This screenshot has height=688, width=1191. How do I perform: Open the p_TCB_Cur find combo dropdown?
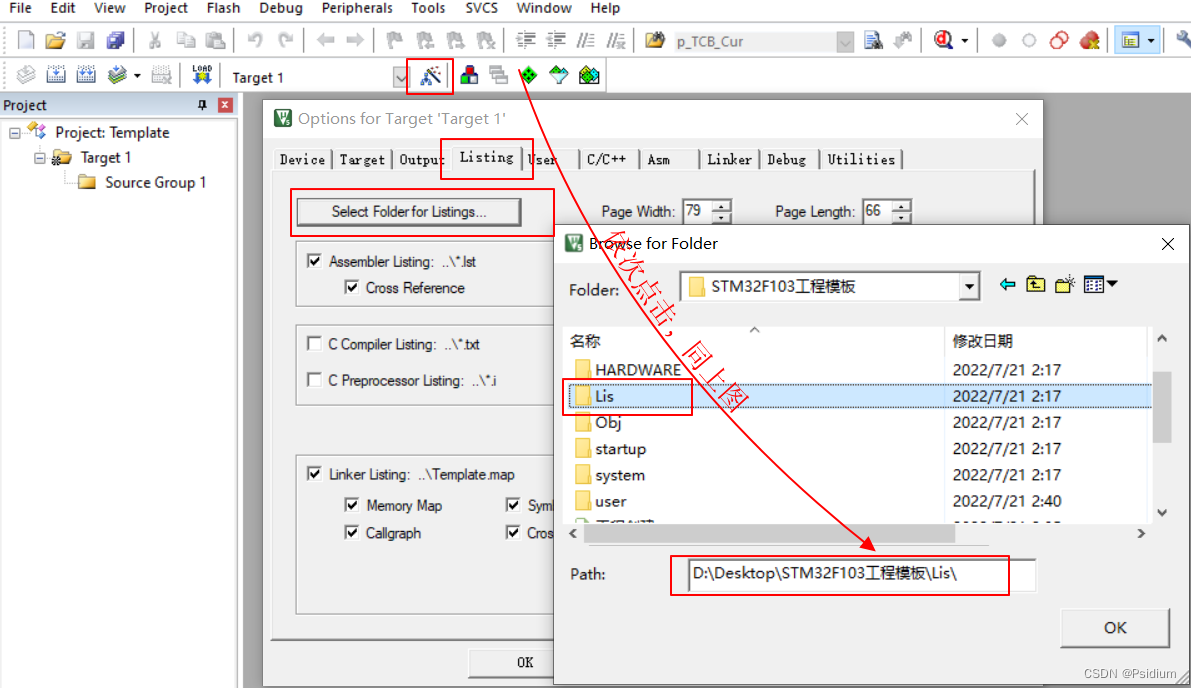[x=845, y=42]
